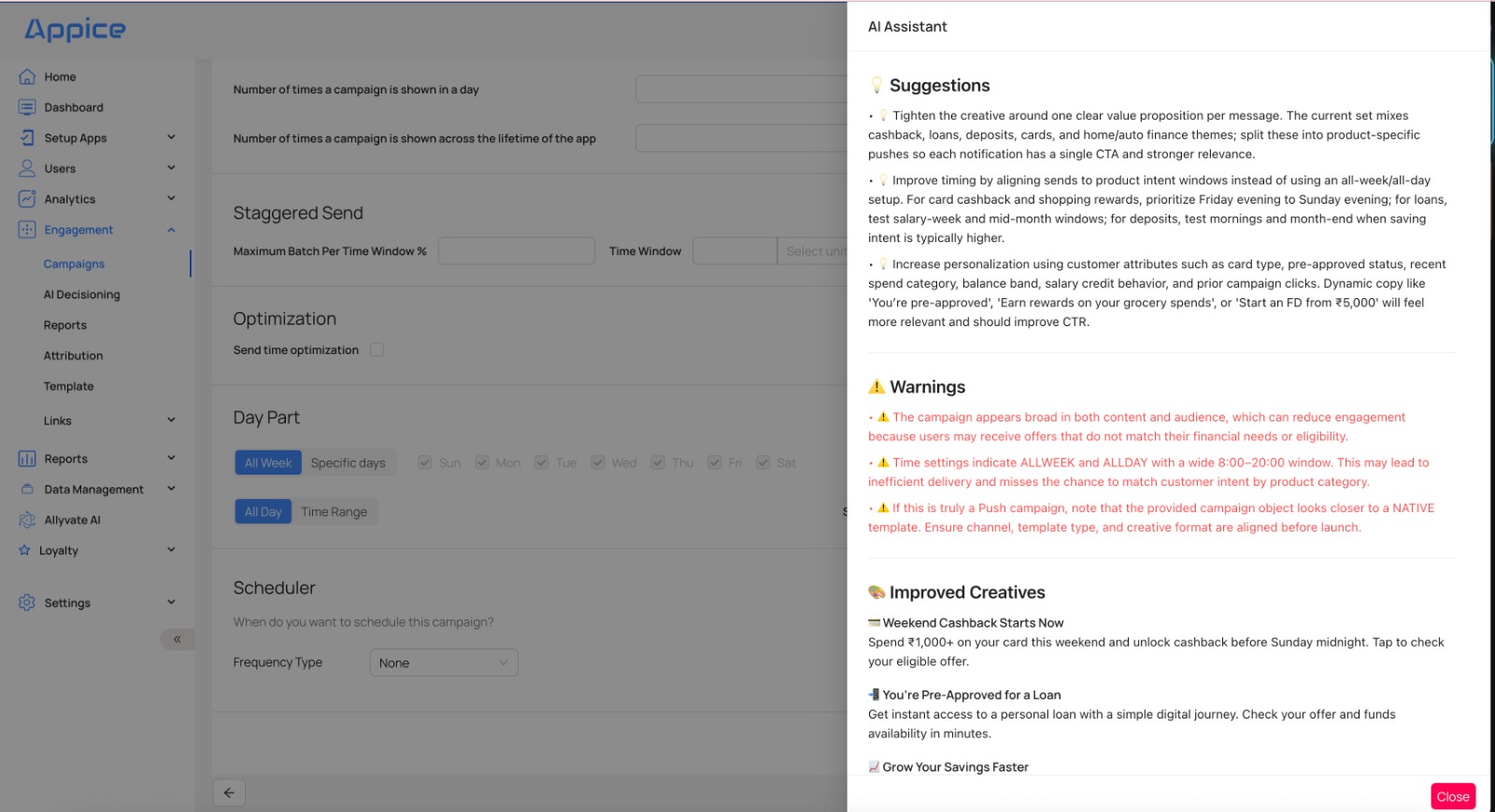Click the Setup Apps icon
1495x812 pixels.
coord(27,138)
